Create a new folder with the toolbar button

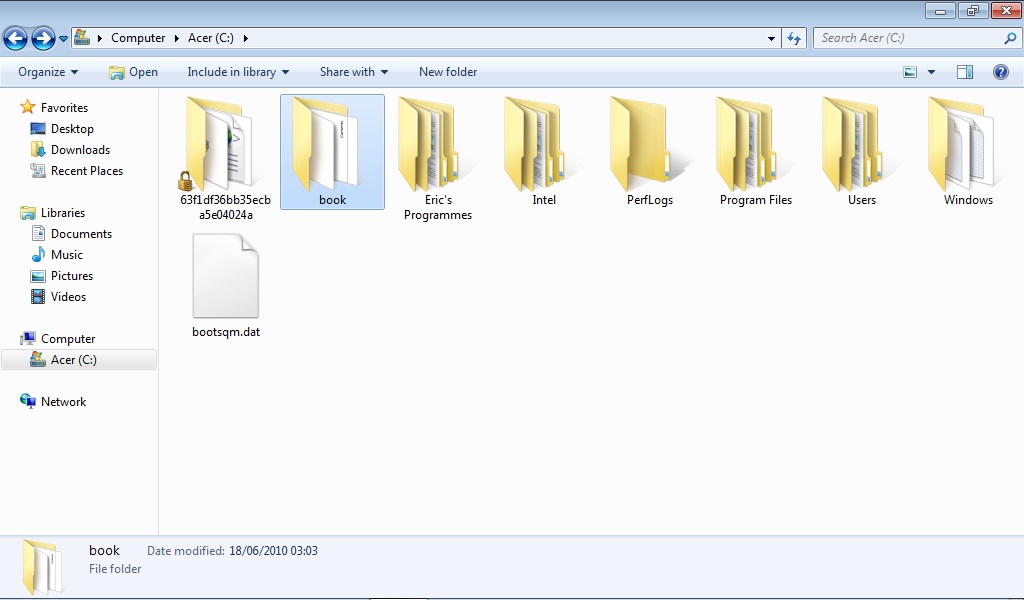point(447,71)
